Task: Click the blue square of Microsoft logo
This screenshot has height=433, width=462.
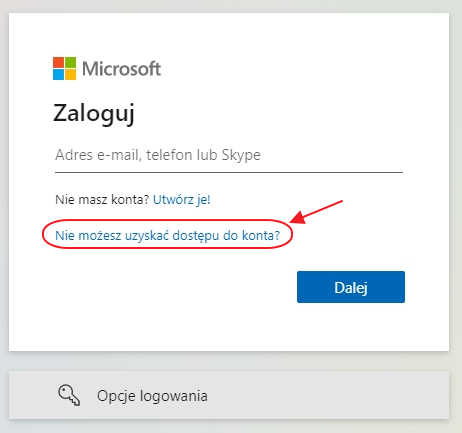Action: (x=58, y=74)
